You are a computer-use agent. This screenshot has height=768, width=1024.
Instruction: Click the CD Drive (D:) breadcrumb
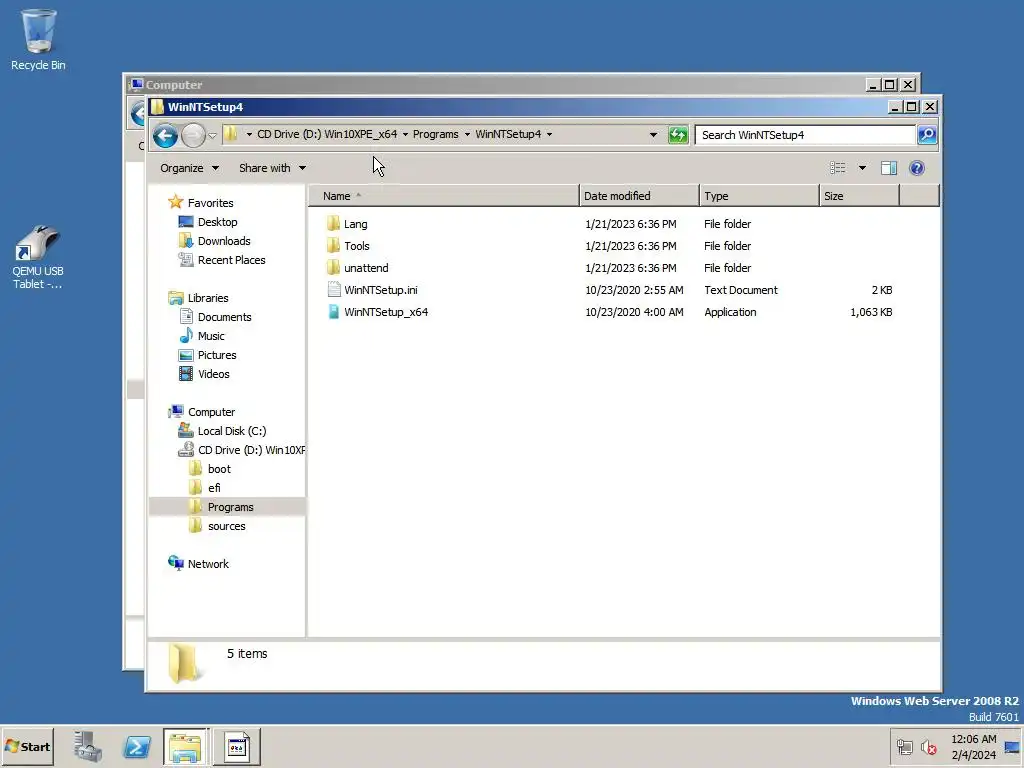click(327, 135)
